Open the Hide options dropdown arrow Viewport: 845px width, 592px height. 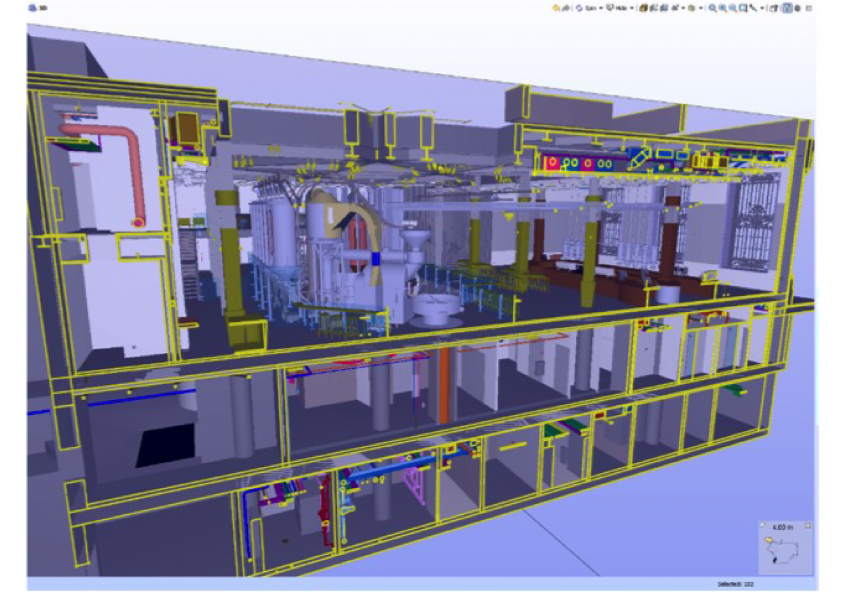tap(632, 8)
